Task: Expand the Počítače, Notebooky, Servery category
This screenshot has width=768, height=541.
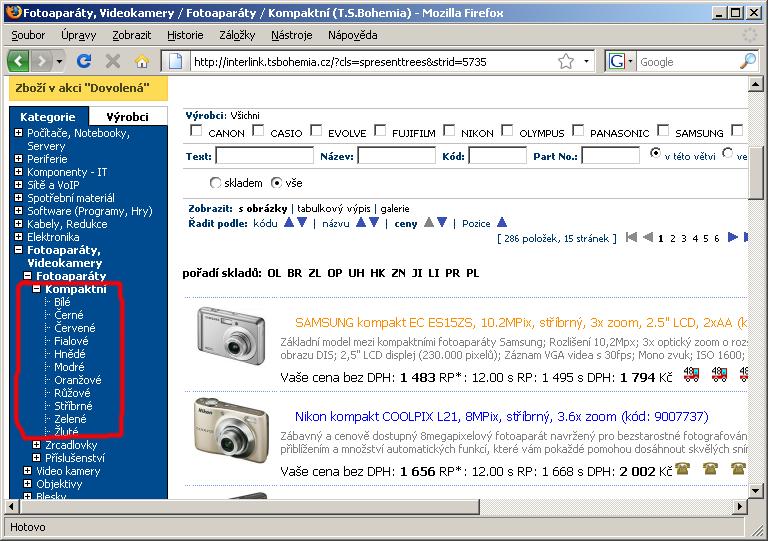Action: click(18, 133)
